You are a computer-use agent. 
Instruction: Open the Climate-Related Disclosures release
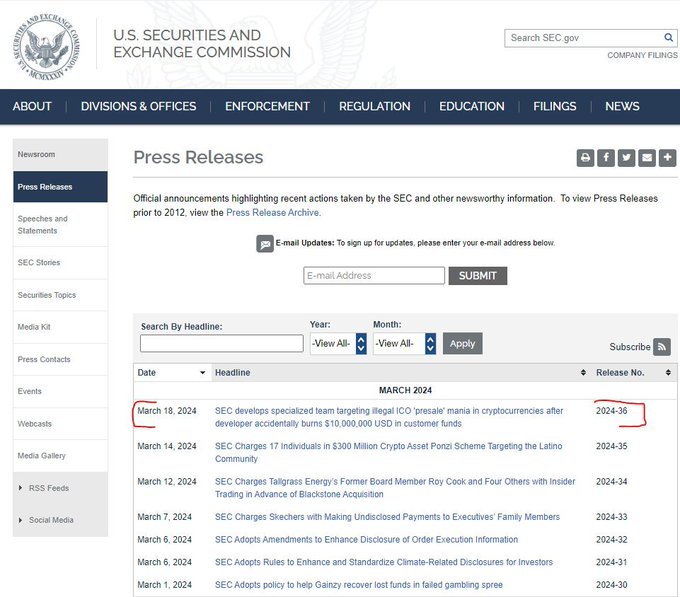pyautogui.click(x=384, y=562)
